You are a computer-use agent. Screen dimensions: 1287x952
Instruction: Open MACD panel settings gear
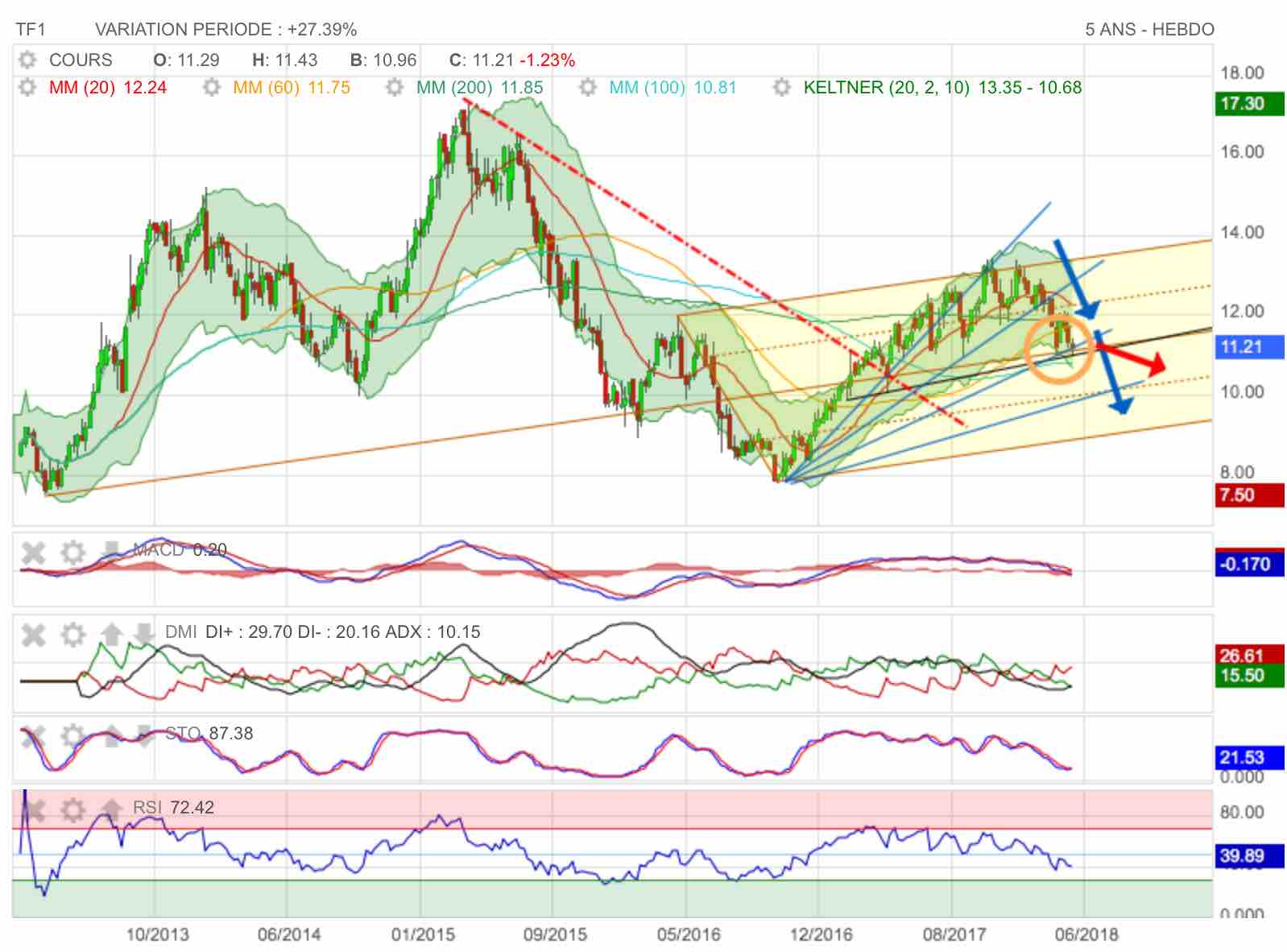tap(73, 553)
